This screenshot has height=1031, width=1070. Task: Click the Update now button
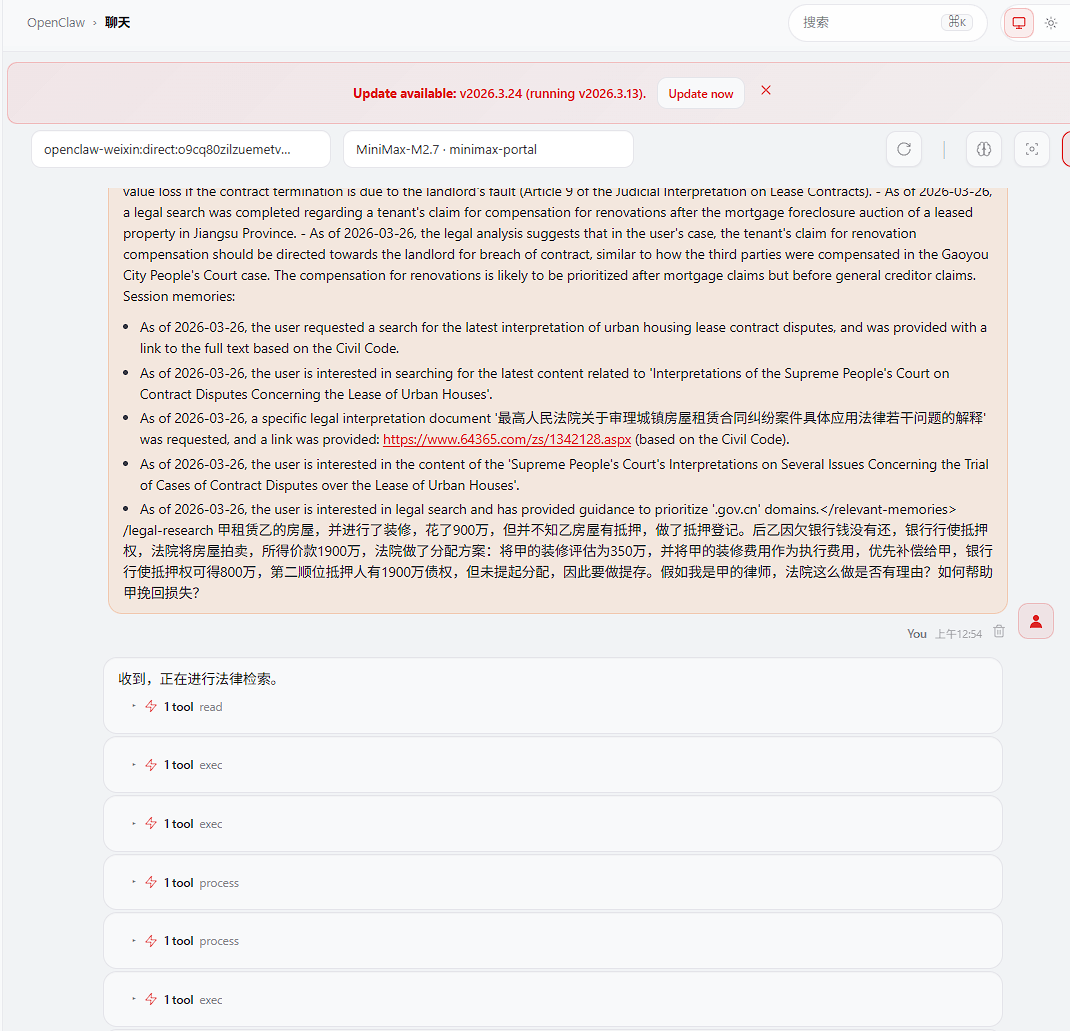click(701, 93)
